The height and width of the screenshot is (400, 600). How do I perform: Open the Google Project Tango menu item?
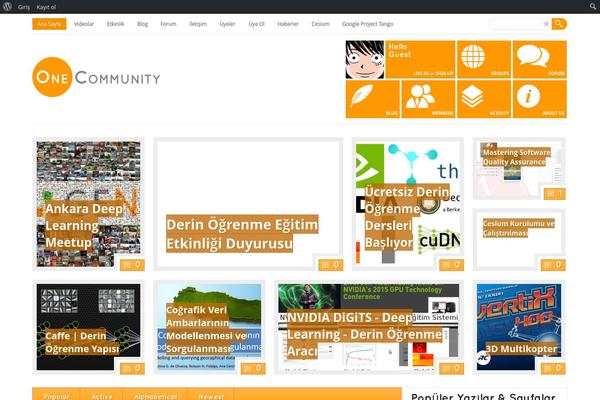point(367,24)
